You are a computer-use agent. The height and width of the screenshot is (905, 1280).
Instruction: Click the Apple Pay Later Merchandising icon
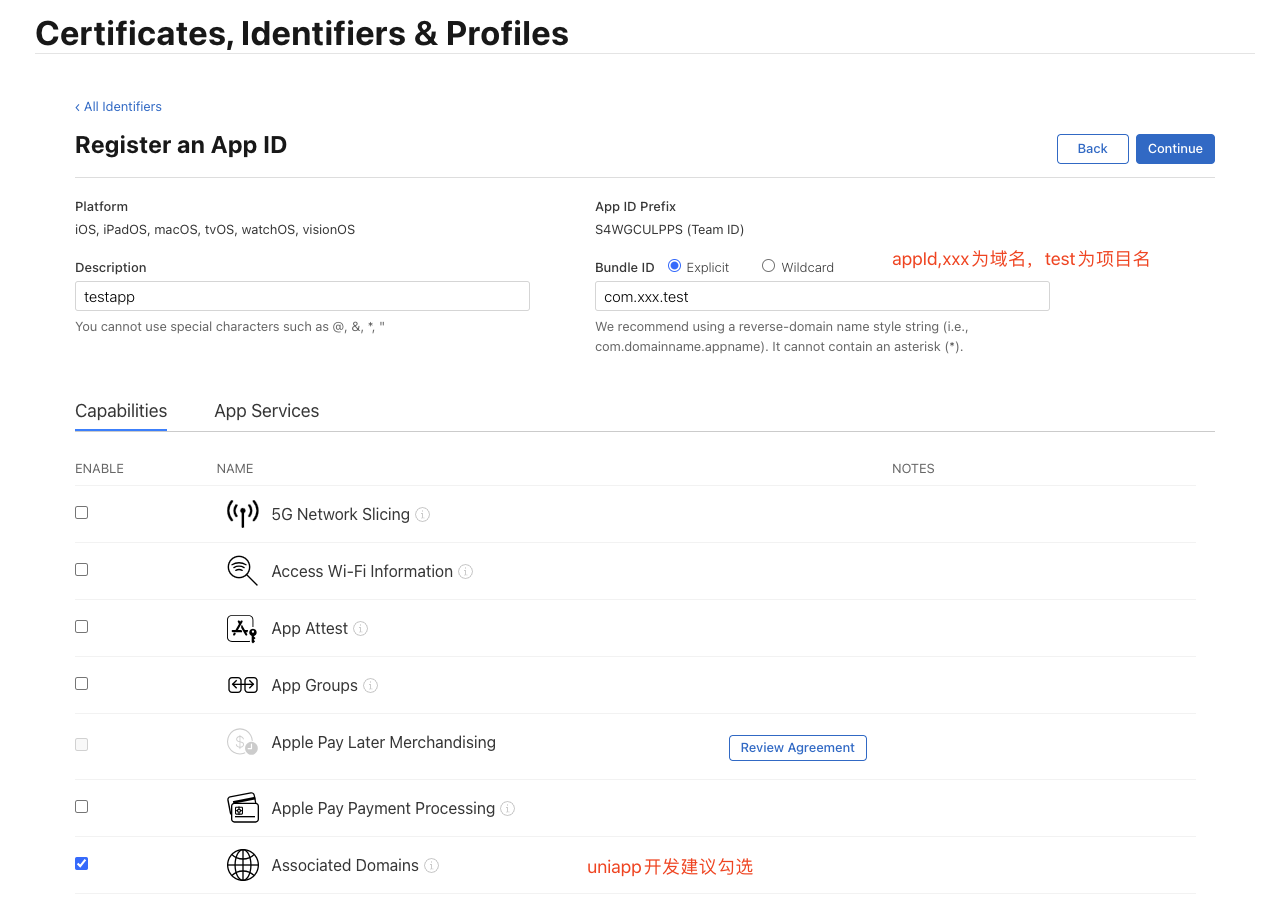point(243,742)
